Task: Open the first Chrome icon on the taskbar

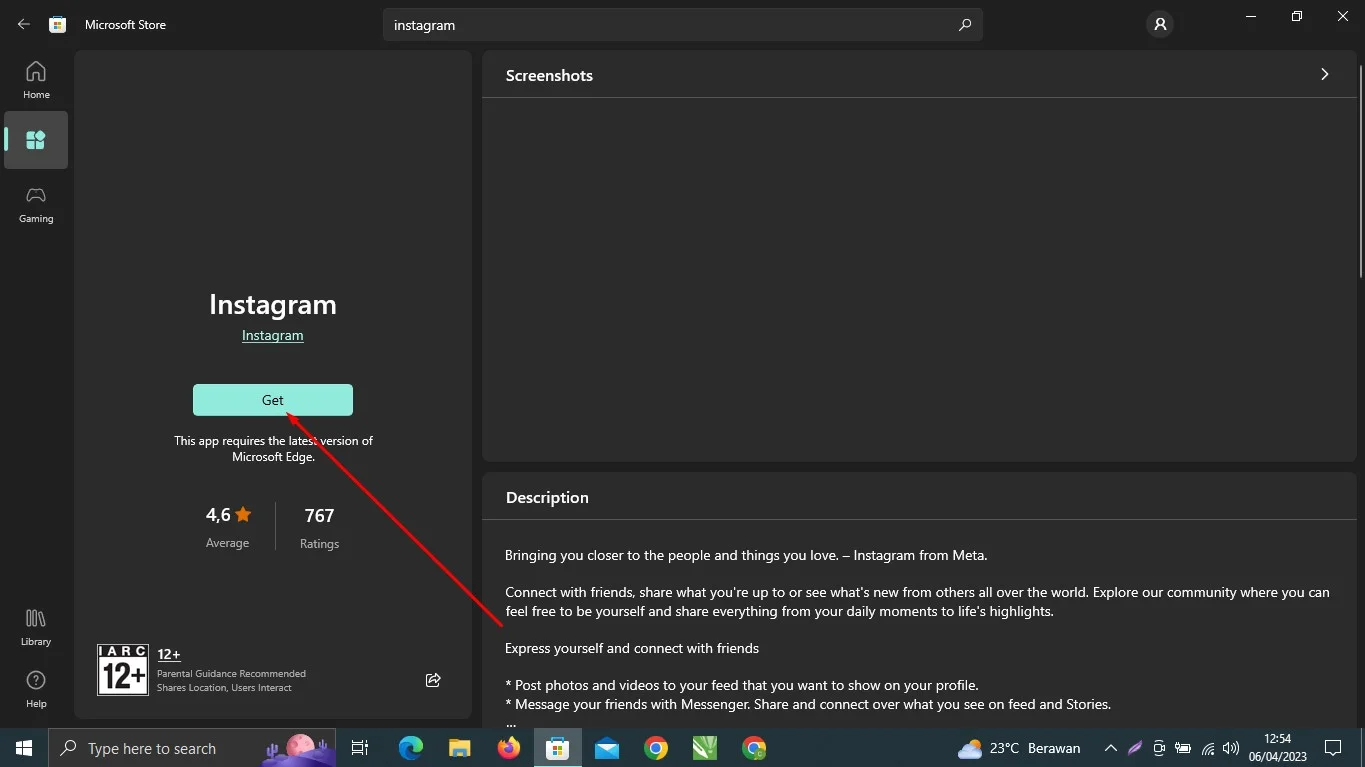Action: (656, 748)
